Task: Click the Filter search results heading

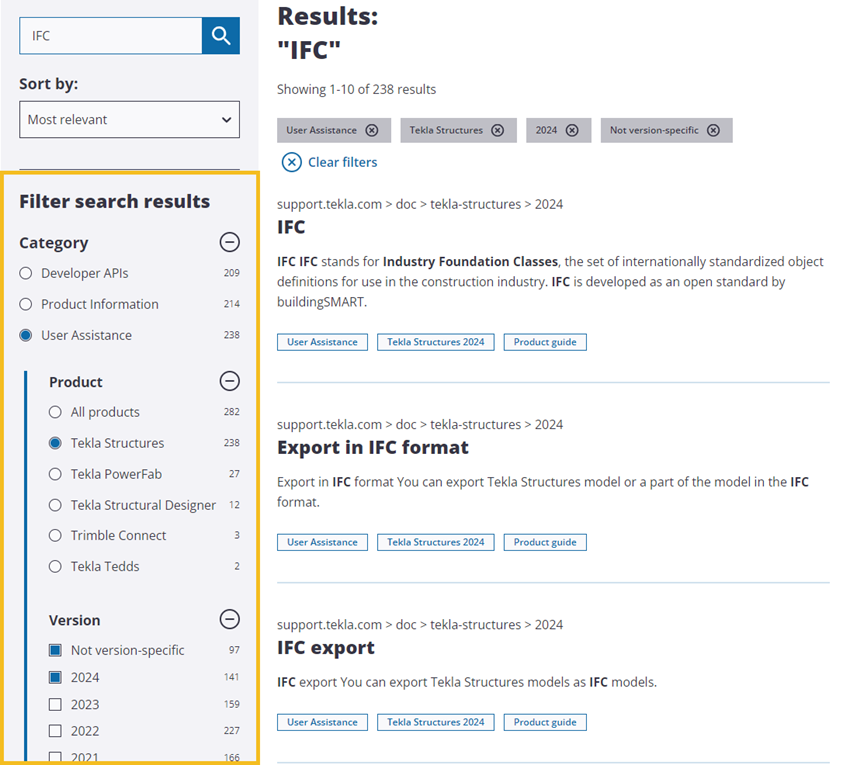Action: [x=114, y=202]
